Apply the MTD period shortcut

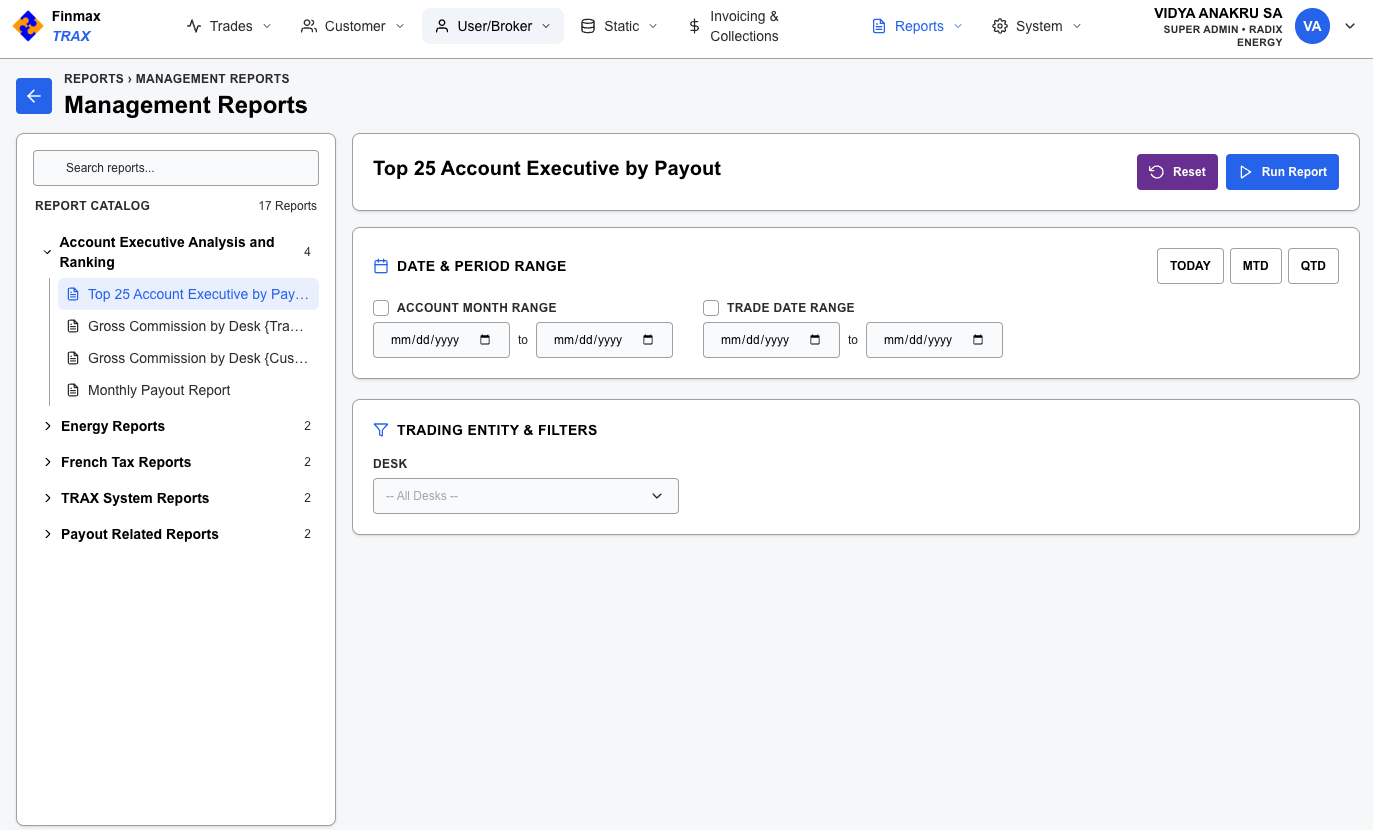click(x=1256, y=266)
